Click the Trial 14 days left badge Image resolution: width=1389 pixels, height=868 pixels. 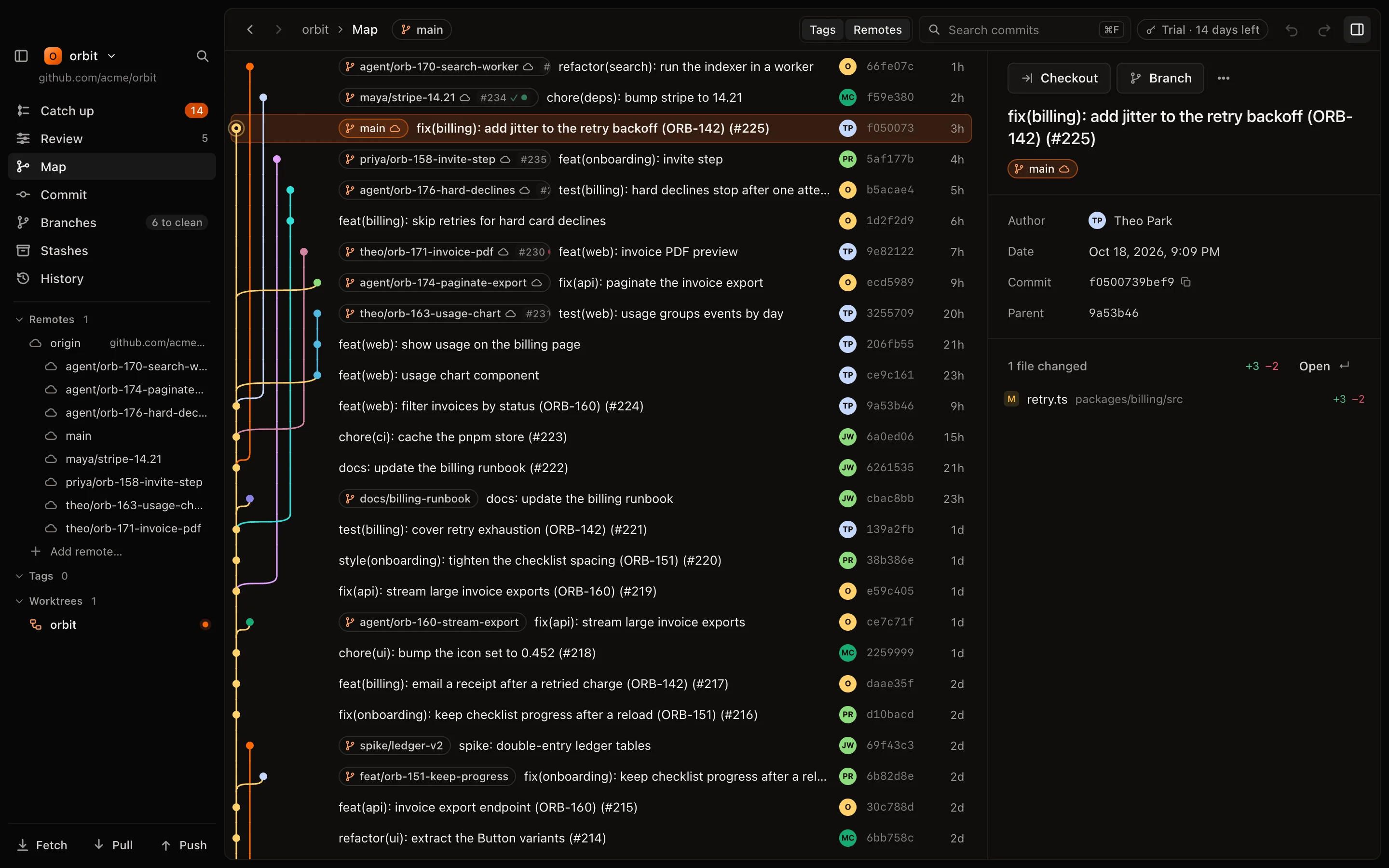1202,30
